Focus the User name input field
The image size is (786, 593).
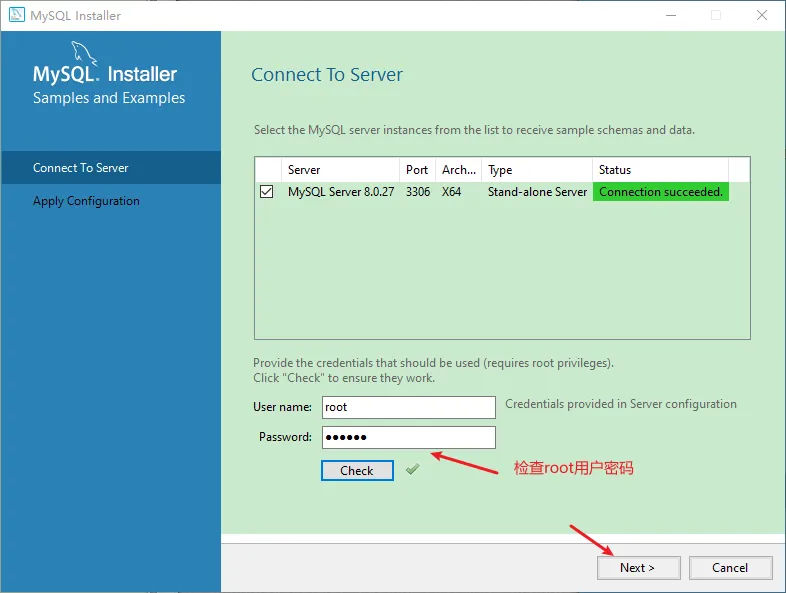[408, 407]
